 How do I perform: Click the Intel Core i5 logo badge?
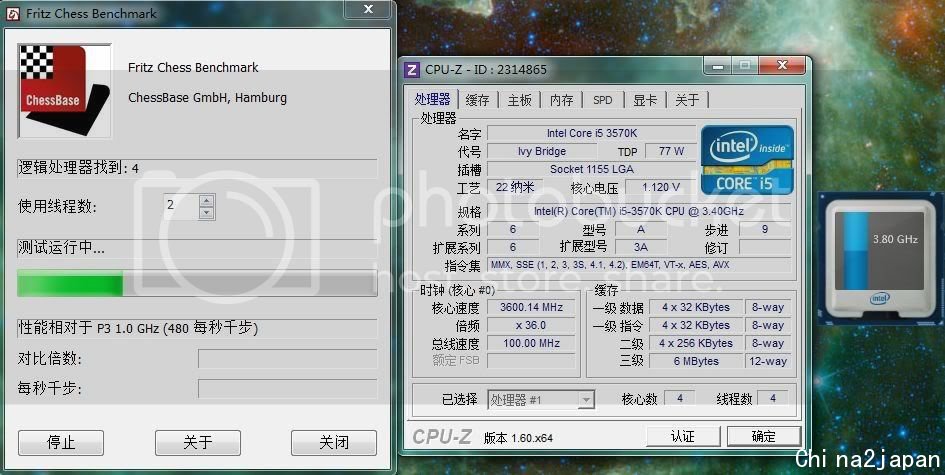click(x=747, y=160)
